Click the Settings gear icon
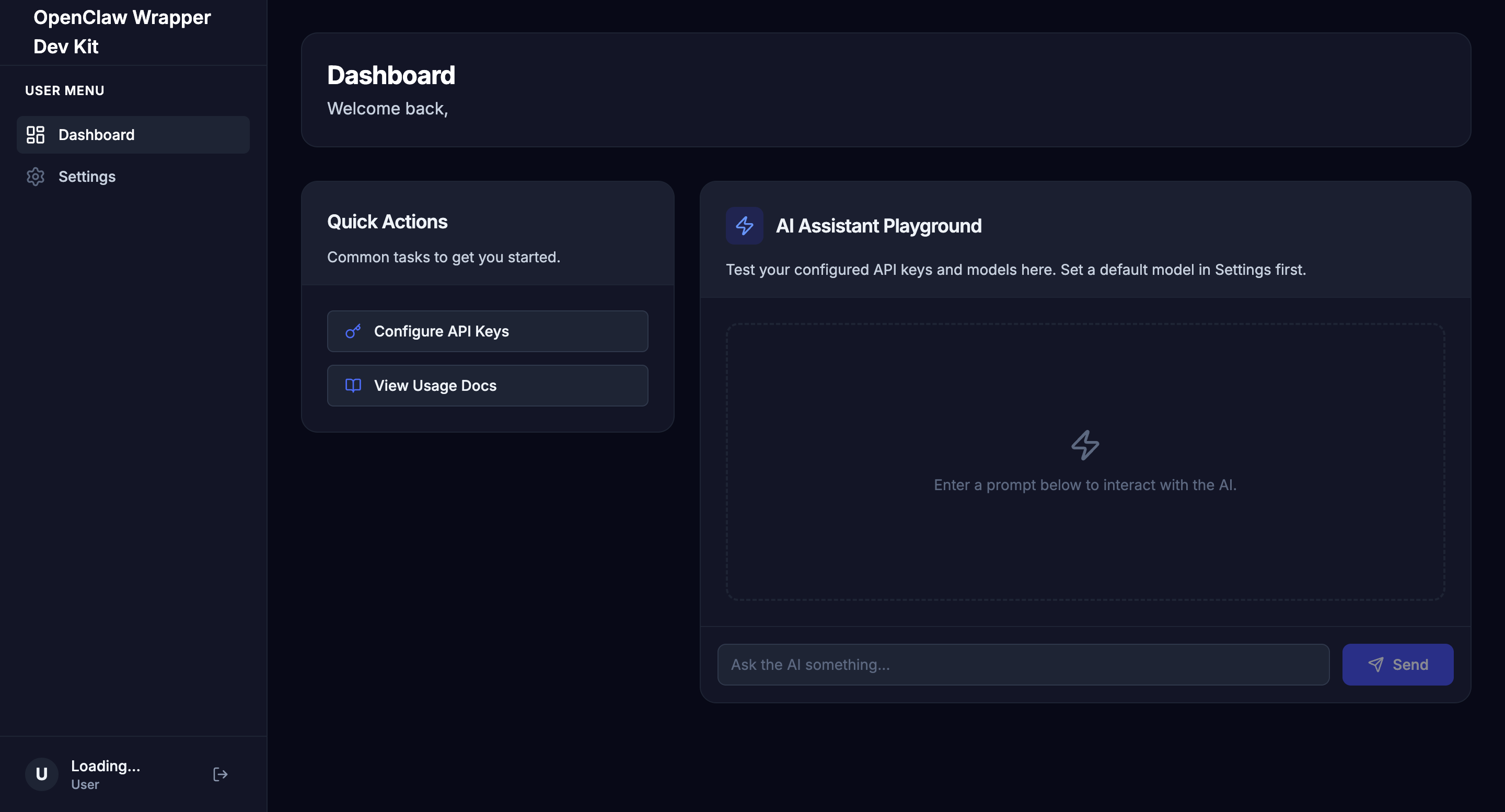 pos(36,177)
